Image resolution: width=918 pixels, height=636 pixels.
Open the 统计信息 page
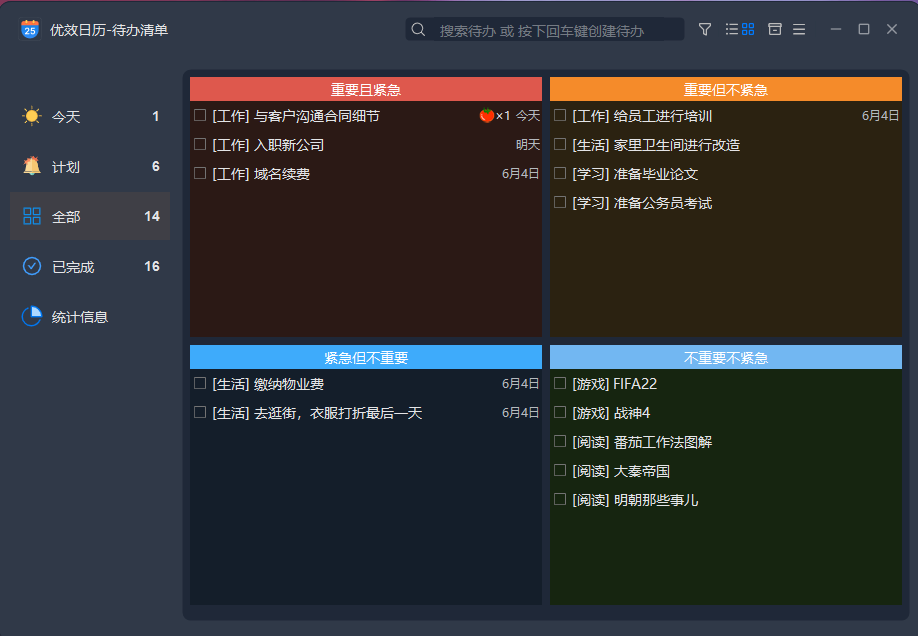coord(89,316)
